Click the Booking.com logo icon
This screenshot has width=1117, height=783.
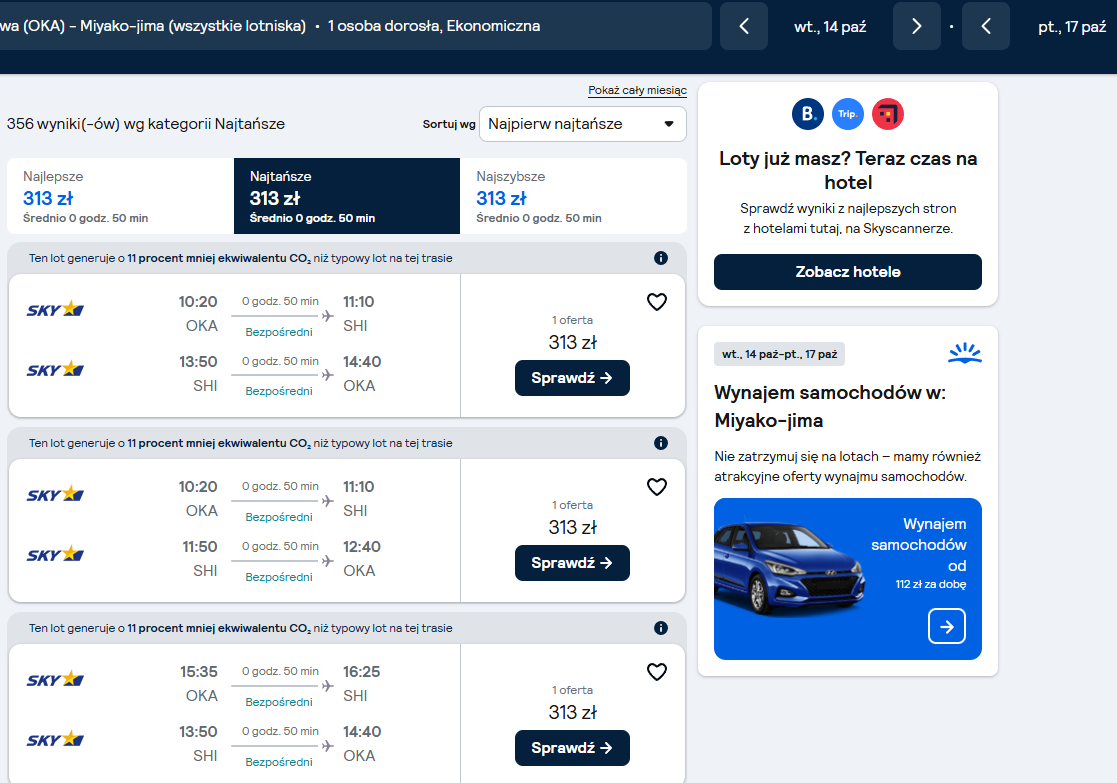pos(808,114)
